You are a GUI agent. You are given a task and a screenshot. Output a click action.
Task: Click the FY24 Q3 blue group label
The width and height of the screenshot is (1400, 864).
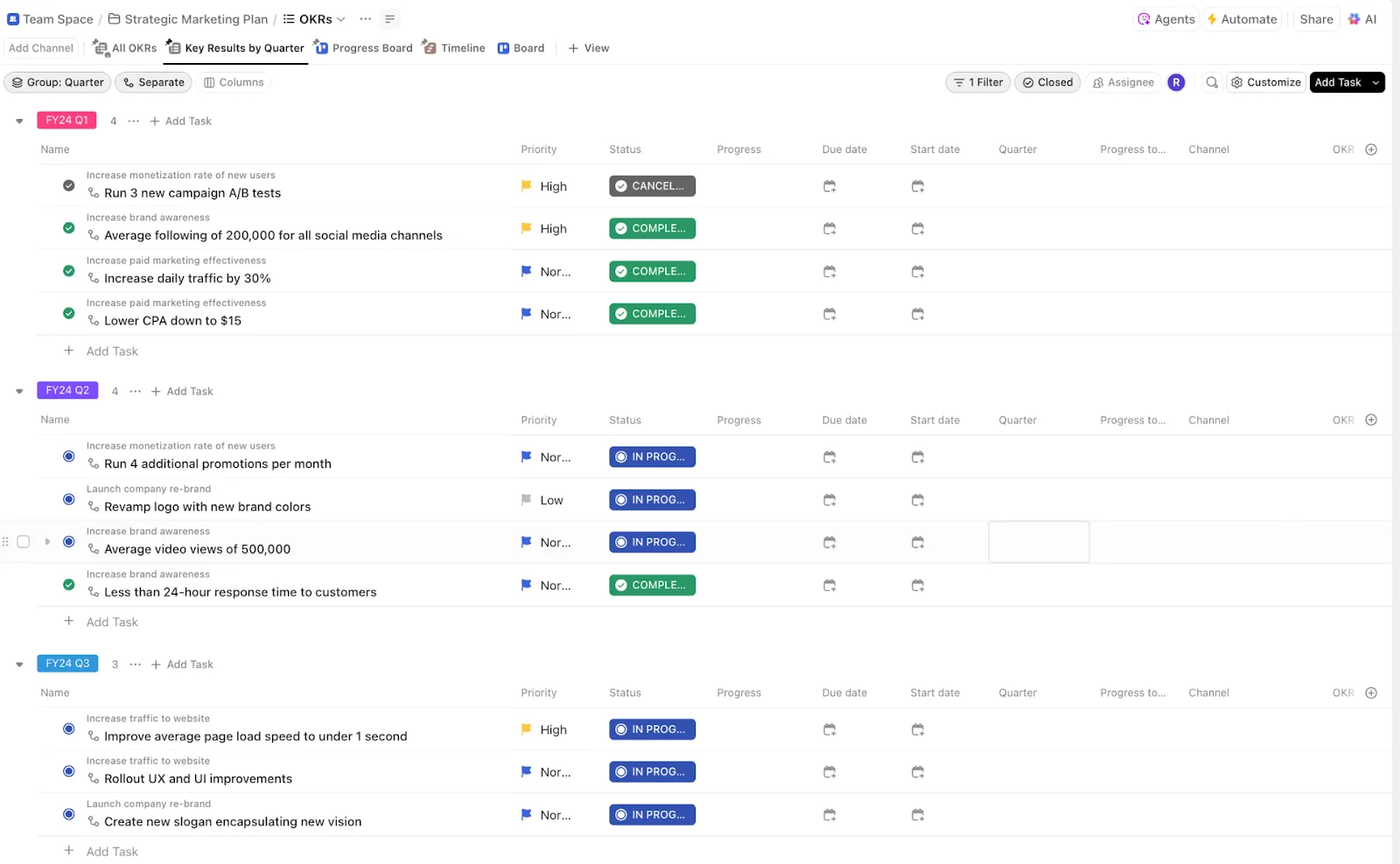point(67,664)
